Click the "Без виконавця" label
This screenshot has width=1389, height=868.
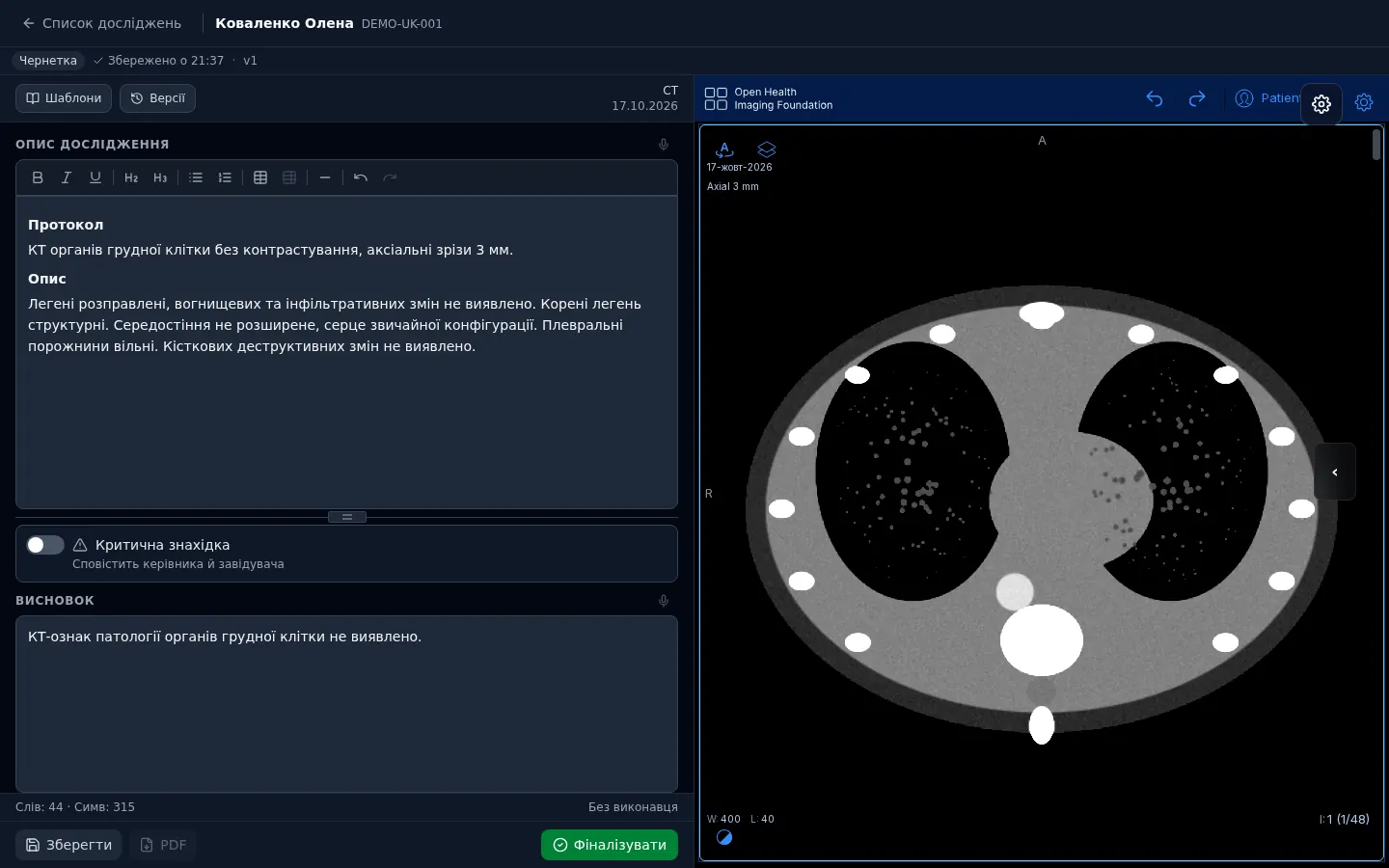pyautogui.click(x=633, y=807)
